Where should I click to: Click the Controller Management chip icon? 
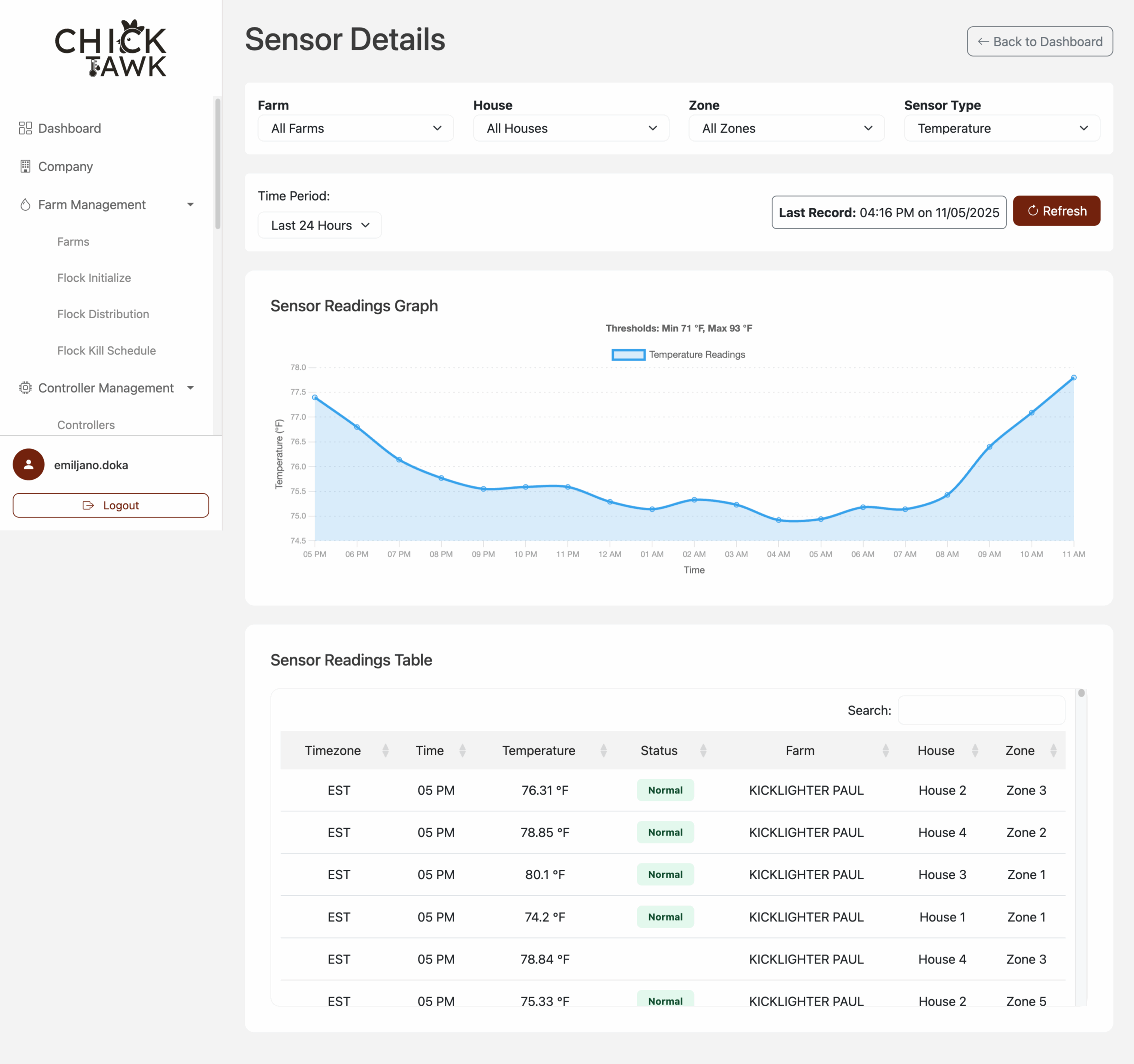(x=25, y=388)
